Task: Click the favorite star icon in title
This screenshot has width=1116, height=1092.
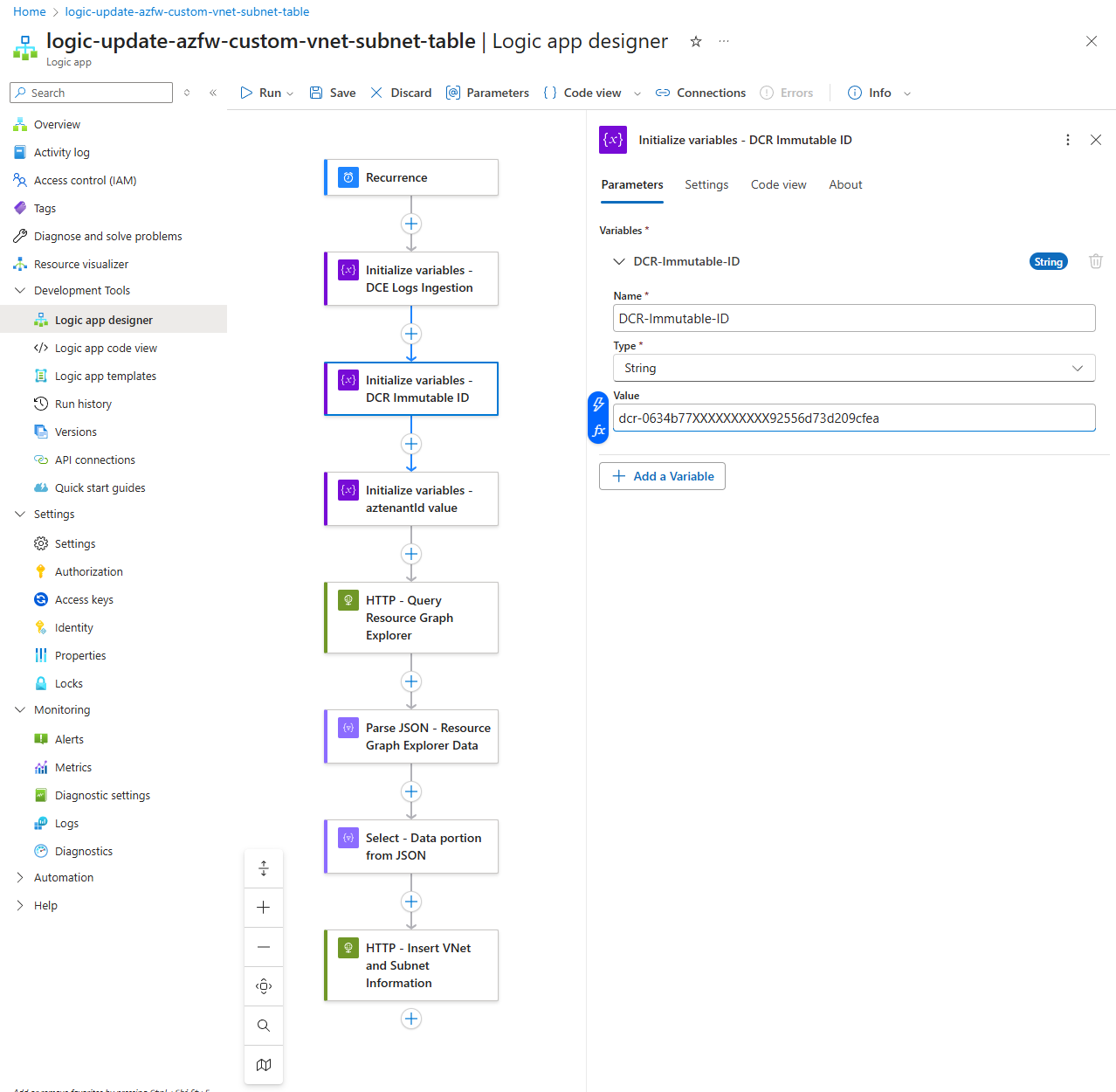Action: 696,41
